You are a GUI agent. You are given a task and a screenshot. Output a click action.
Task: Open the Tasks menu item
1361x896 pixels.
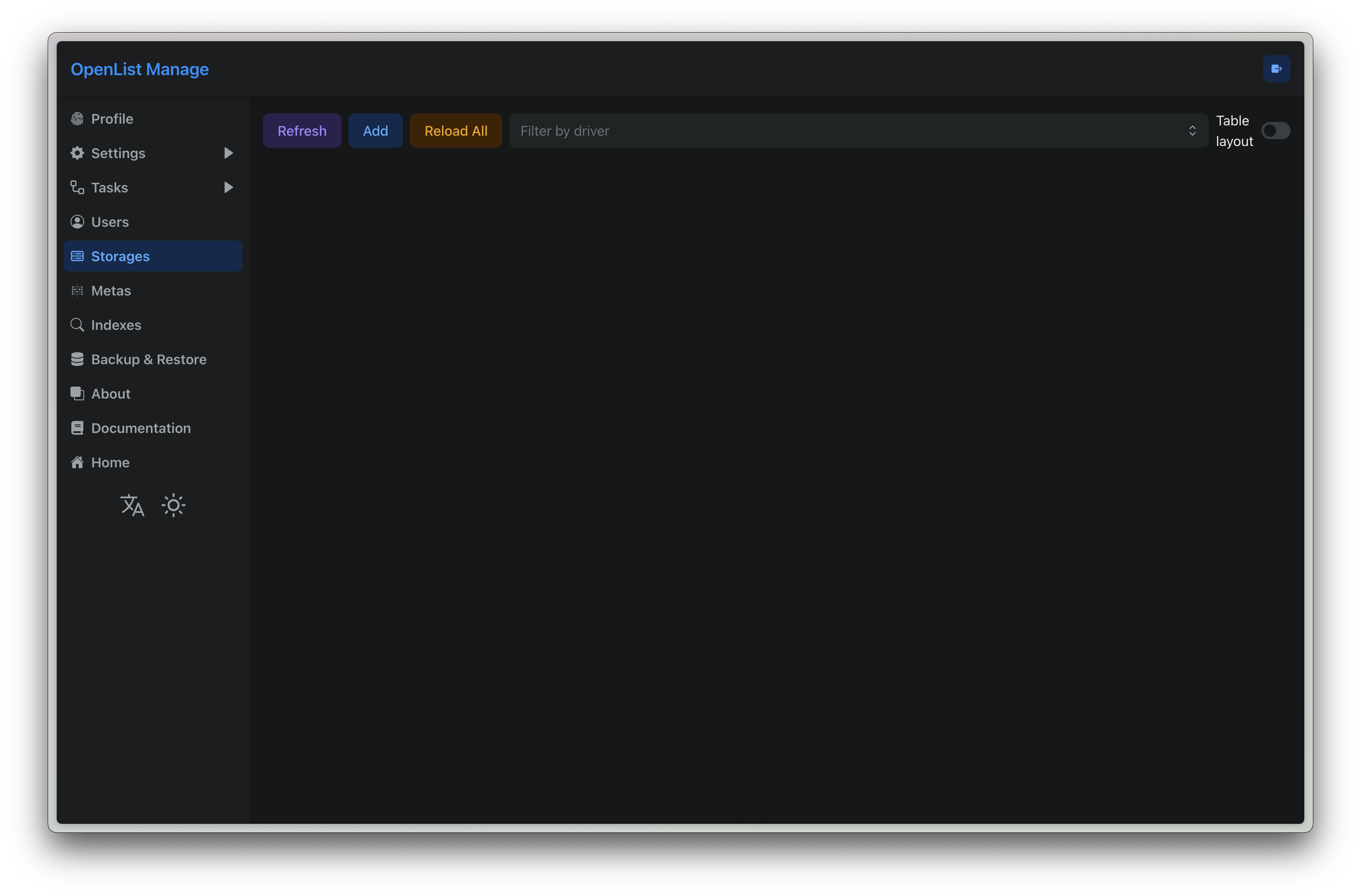tap(153, 188)
